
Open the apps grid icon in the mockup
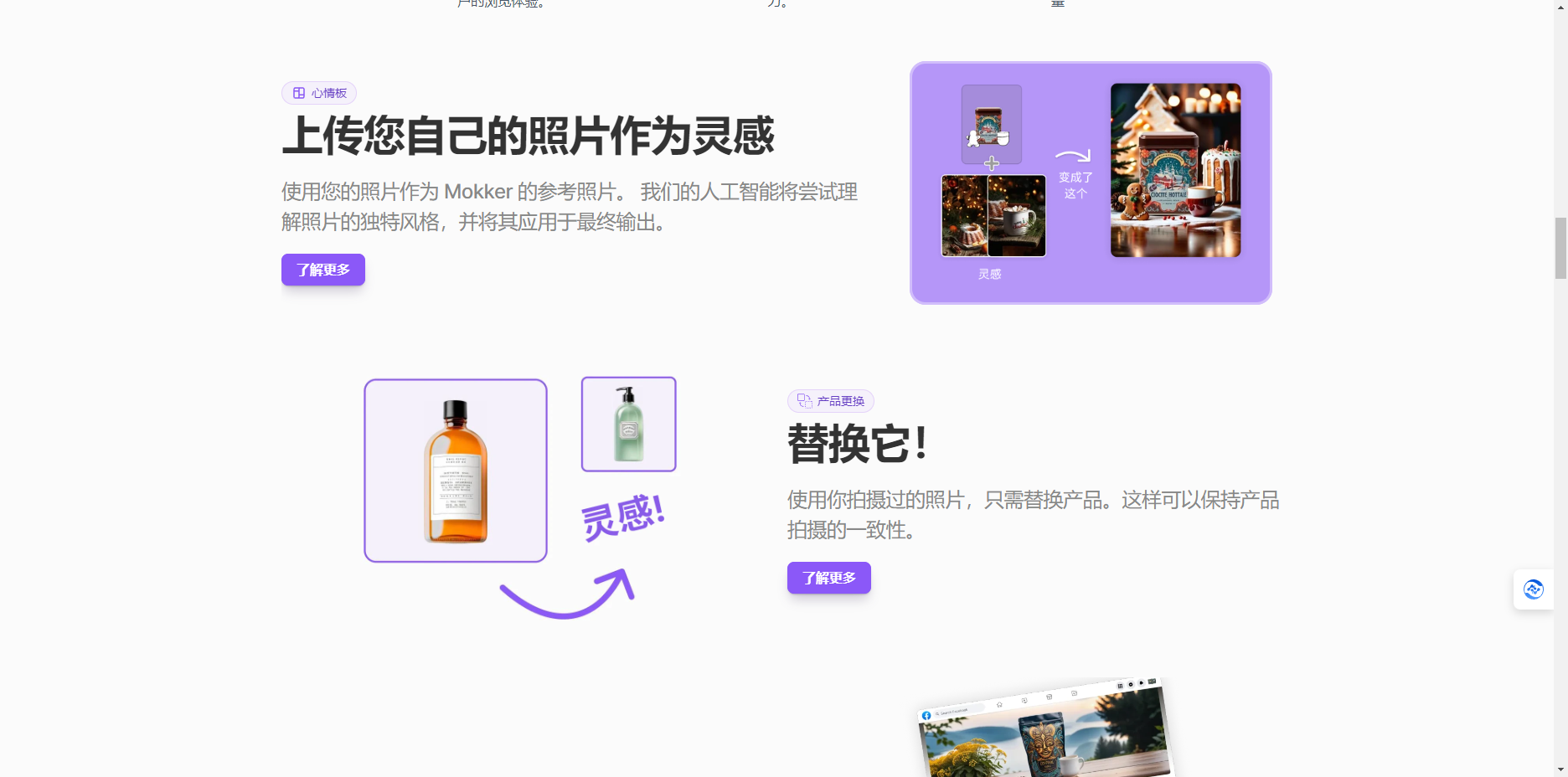coord(1121,687)
